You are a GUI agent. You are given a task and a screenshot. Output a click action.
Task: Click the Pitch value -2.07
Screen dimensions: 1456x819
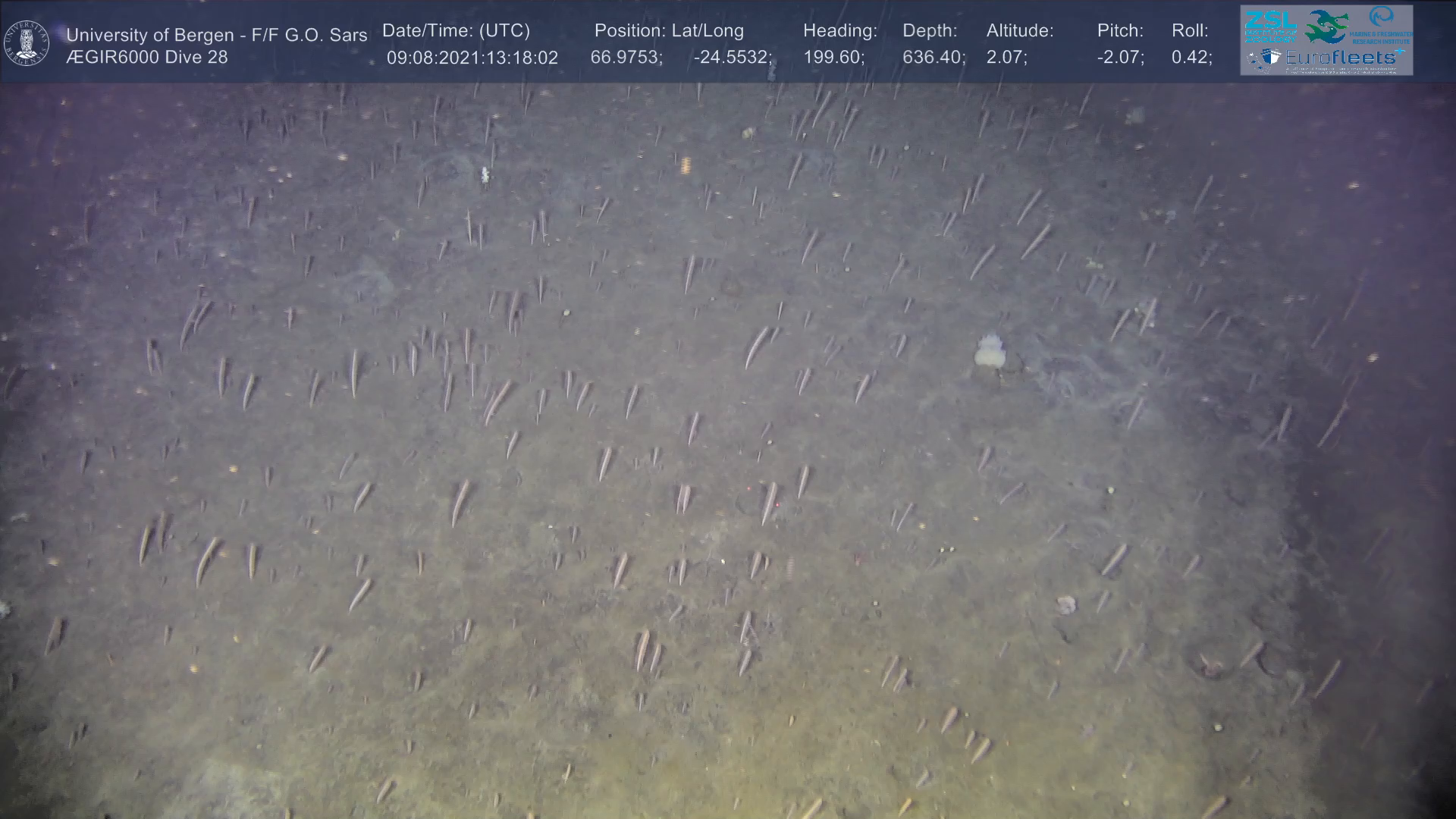[x=1120, y=58]
